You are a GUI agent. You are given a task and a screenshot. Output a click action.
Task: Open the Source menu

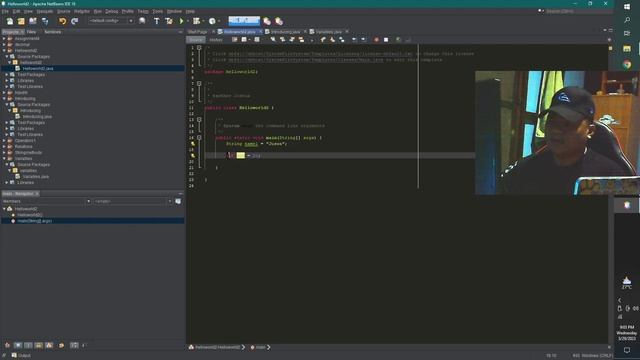pyautogui.click(x=64, y=11)
